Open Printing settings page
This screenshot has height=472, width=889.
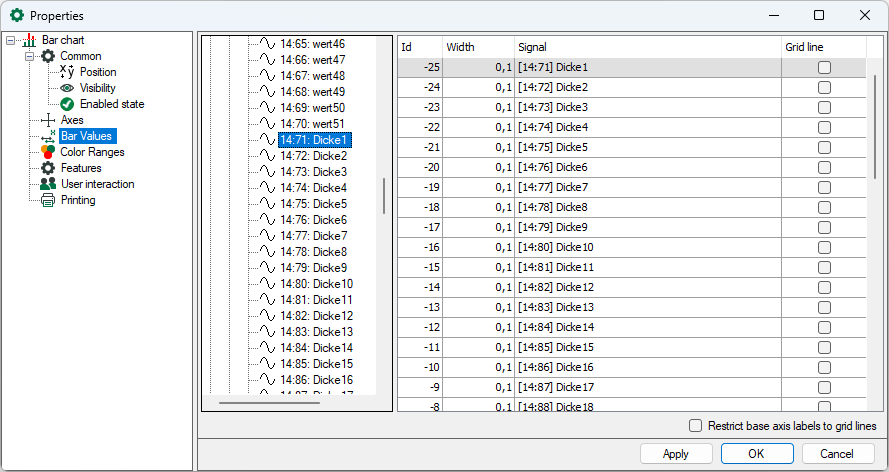(x=78, y=200)
